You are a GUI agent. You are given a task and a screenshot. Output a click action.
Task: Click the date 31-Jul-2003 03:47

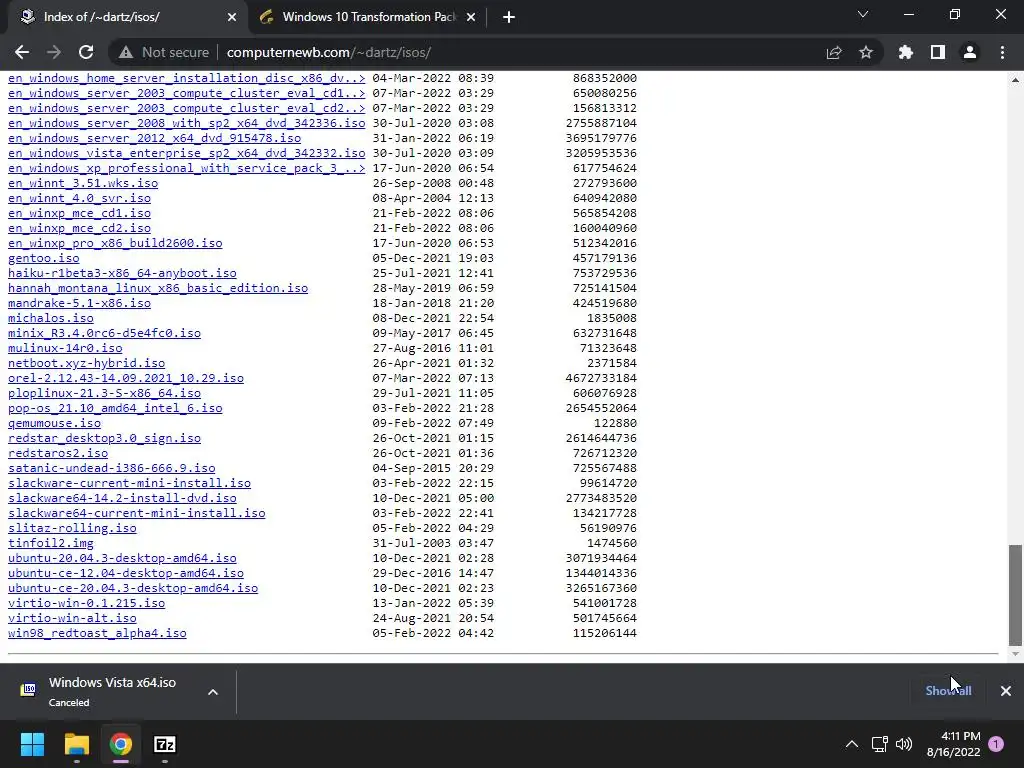(433, 544)
